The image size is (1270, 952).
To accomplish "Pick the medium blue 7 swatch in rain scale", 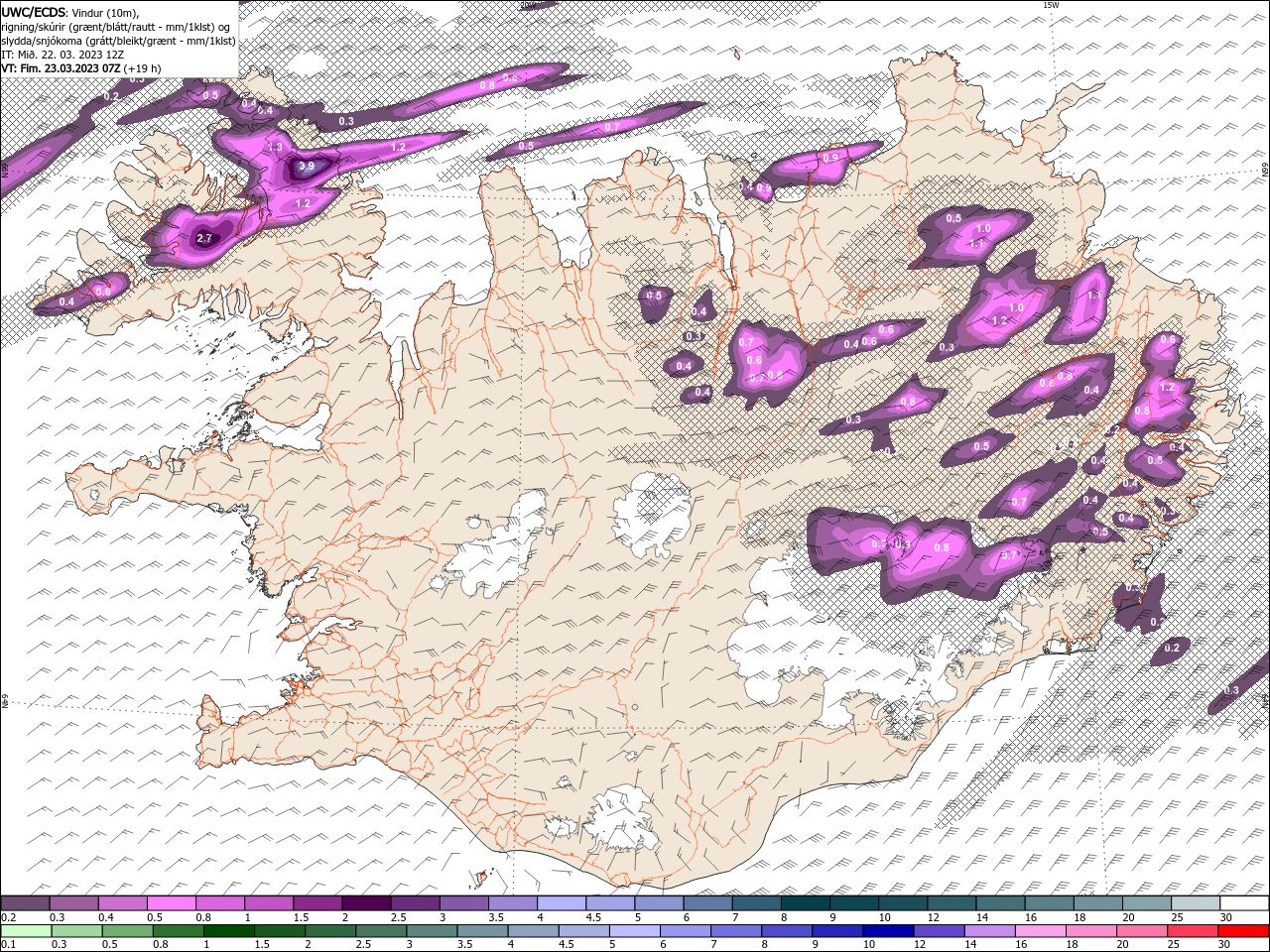I will [735, 931].
